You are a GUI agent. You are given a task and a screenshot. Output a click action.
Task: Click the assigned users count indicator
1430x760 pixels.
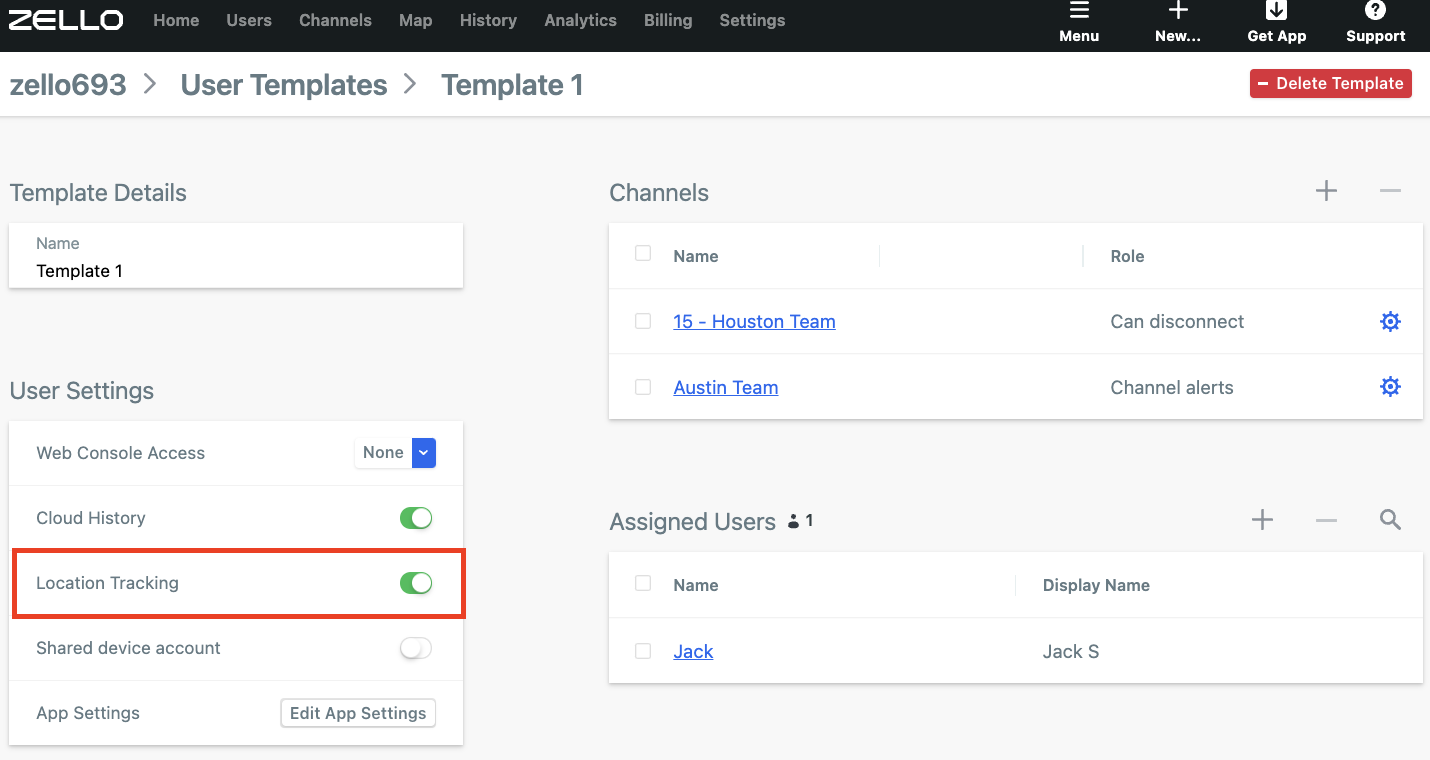click(801, 521)
